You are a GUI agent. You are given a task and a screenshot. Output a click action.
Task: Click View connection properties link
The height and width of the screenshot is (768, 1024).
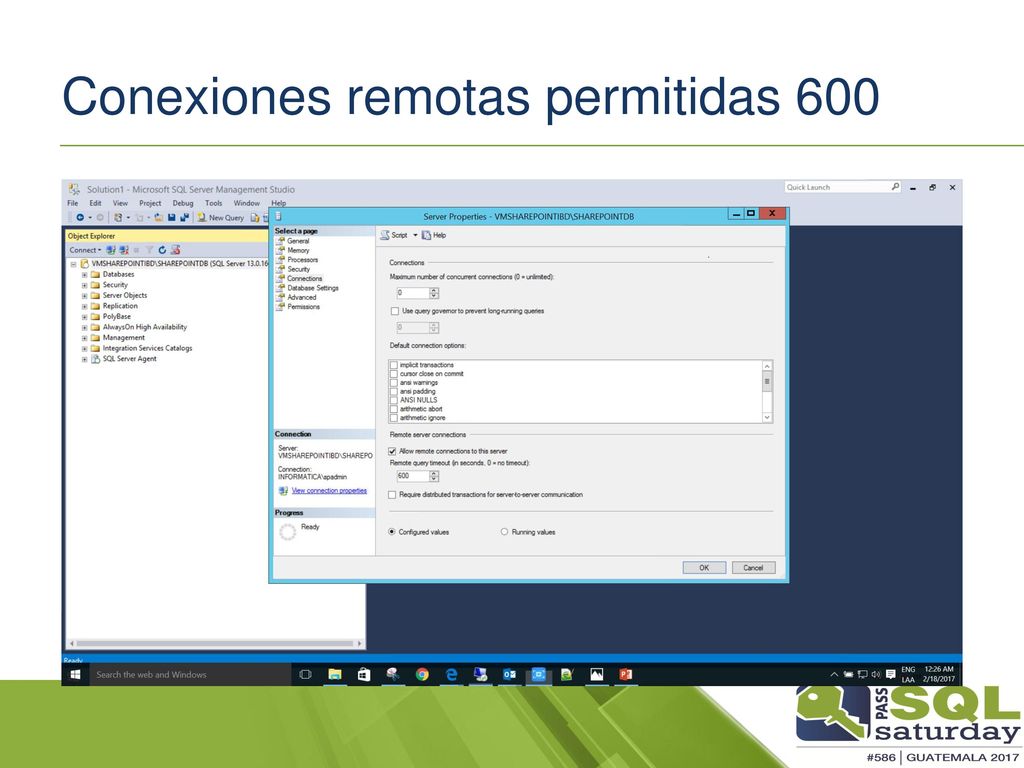tap(329, 490)
